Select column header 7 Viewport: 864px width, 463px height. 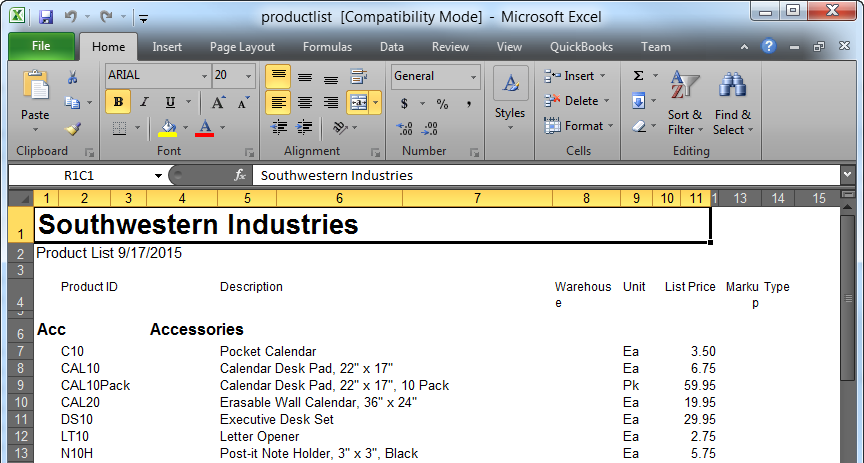477,198
